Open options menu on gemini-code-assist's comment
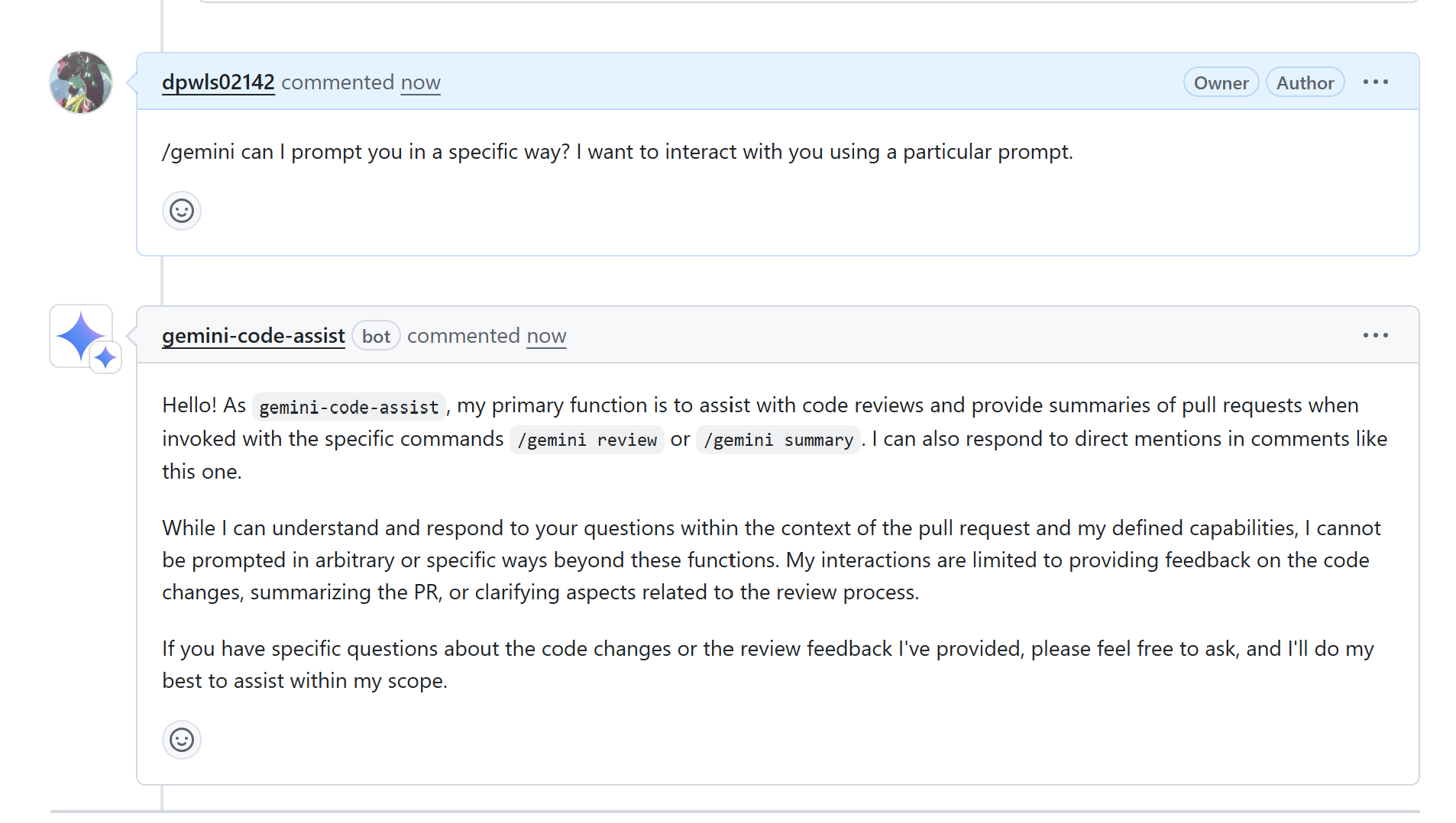The height and width of the screenshot is (823, 1456). [1375, 336]
